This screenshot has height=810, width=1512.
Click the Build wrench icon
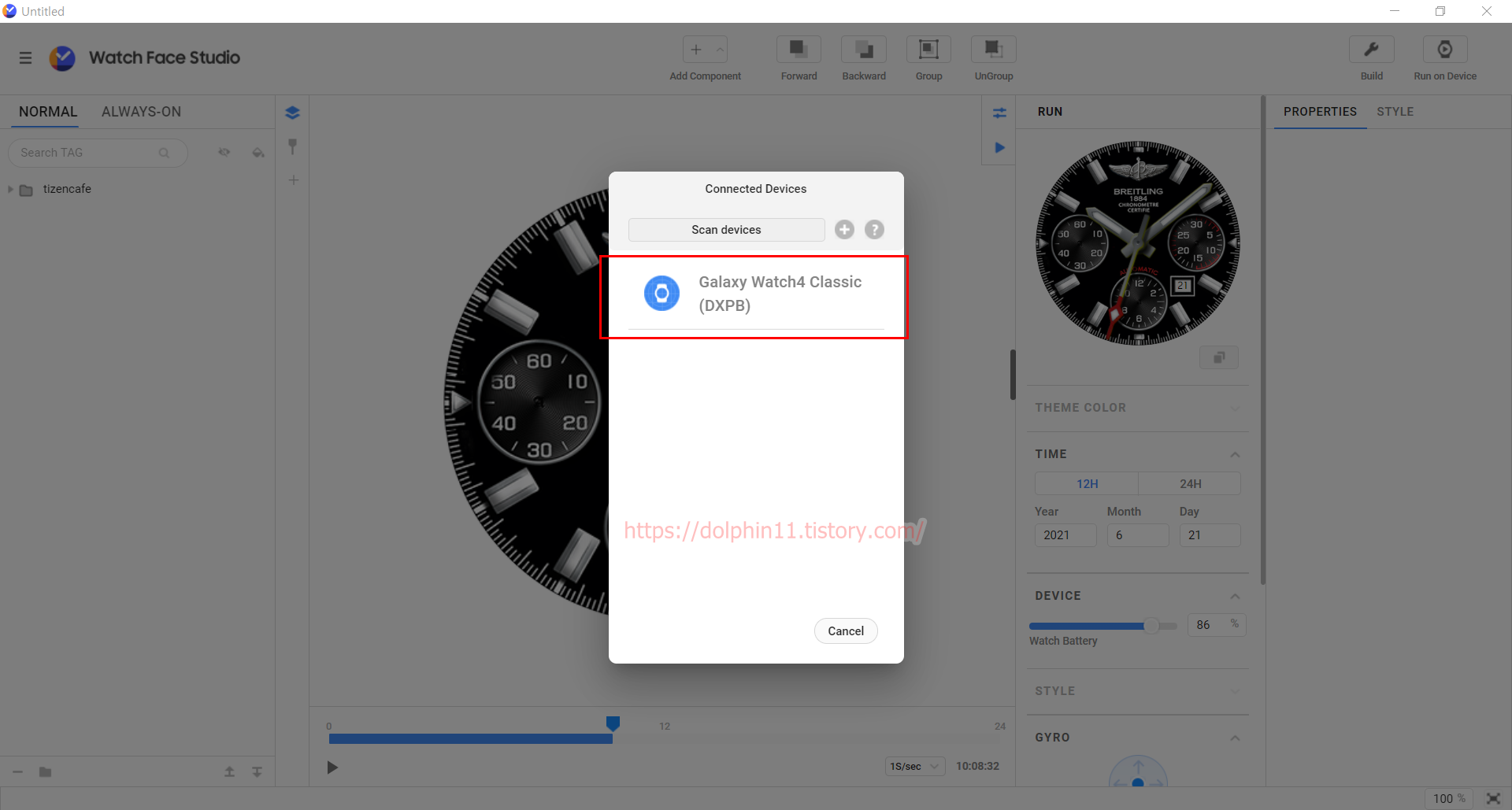tap(1372, 49)
